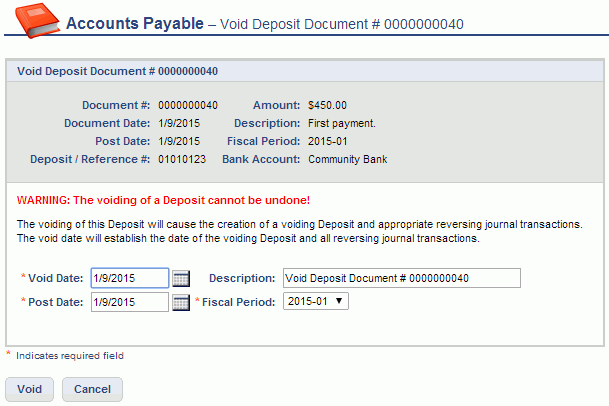
Task: Open the Void Date calendar picker
Action: pos(181,278)
